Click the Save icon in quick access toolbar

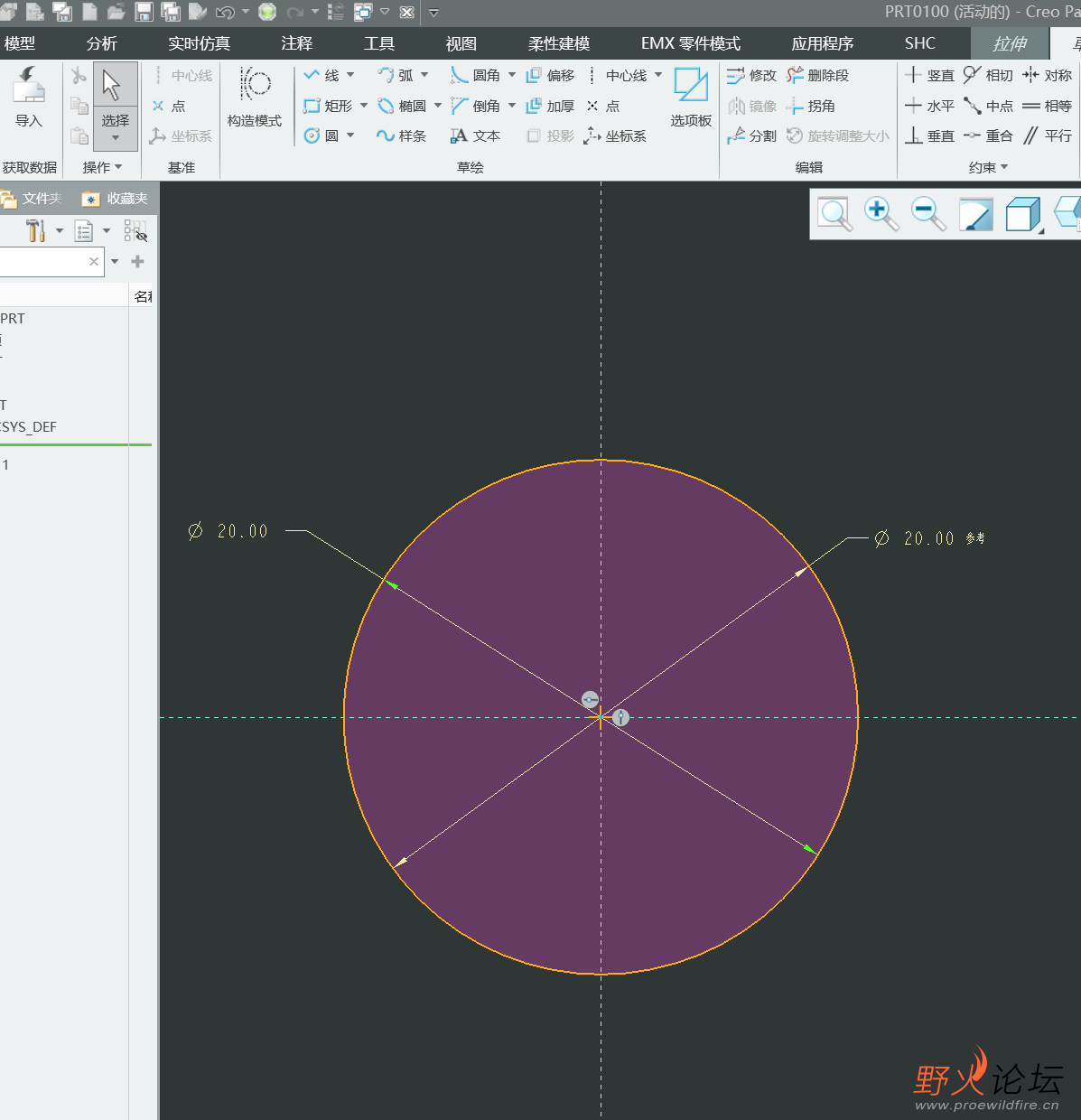coord(144,12)
